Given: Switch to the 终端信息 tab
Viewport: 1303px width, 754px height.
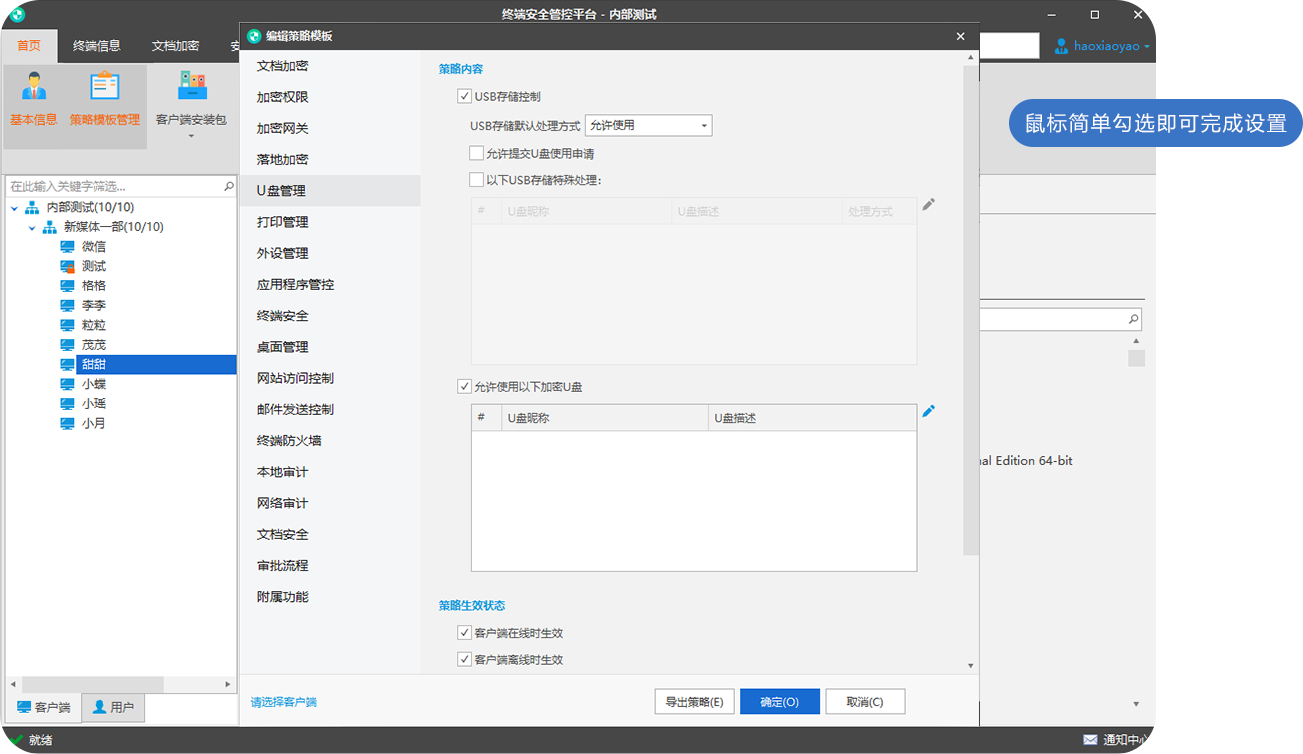Looking at the screenshot, I should tap(97, 46).
